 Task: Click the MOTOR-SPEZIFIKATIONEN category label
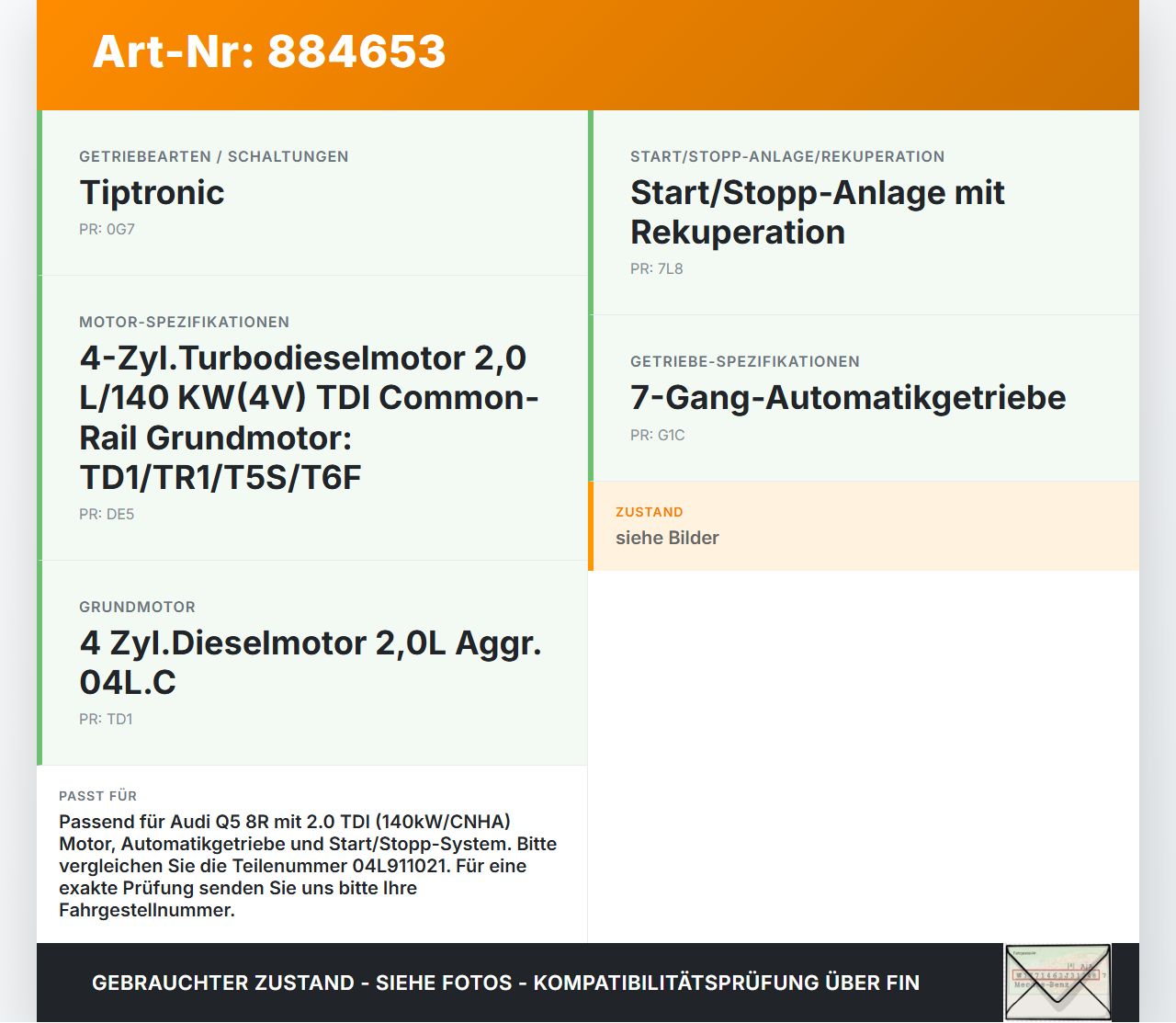(x=184, y=322)
